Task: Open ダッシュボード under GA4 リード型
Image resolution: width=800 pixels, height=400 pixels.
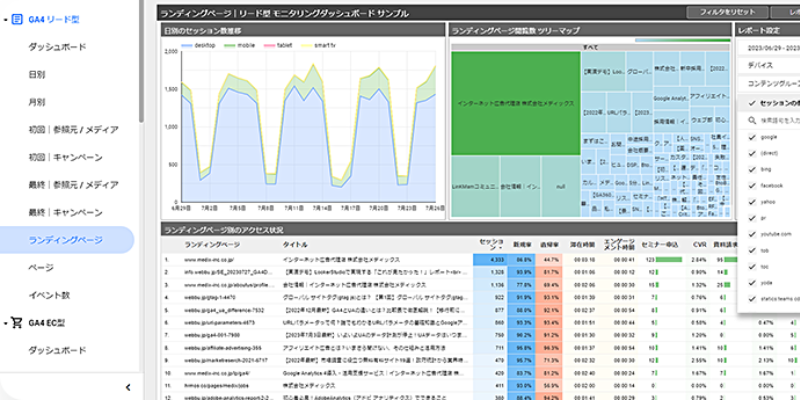Action: (x=57, y=47)
